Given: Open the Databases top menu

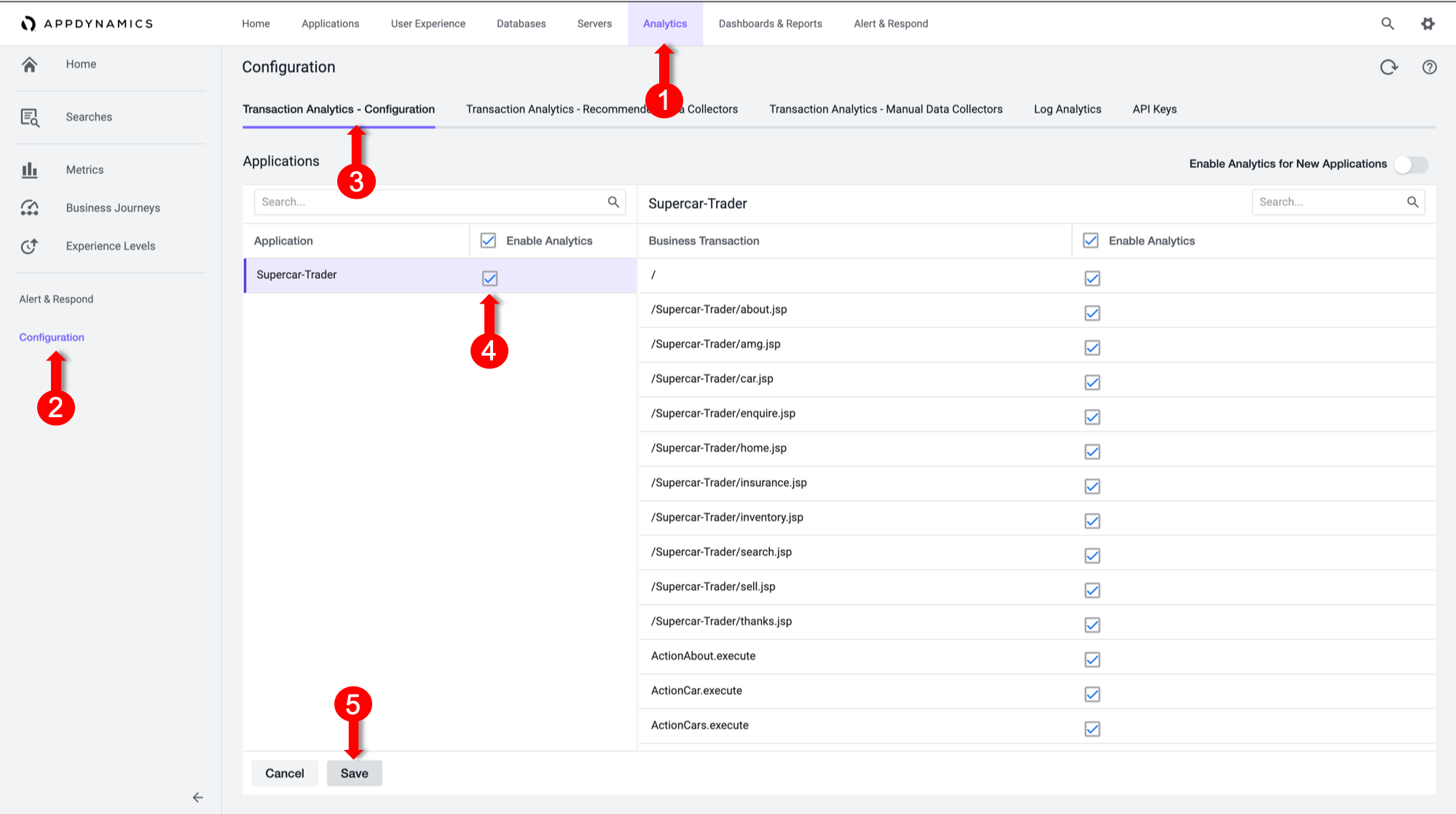Looking at the screenshot, I should click(x=521, y=23).
